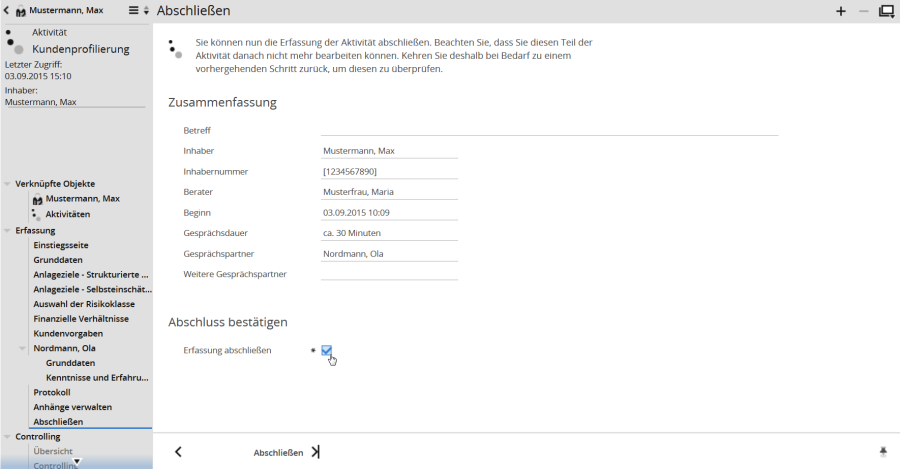Click the previous-step arrow in the bottom bar

[x=178, y=452]
